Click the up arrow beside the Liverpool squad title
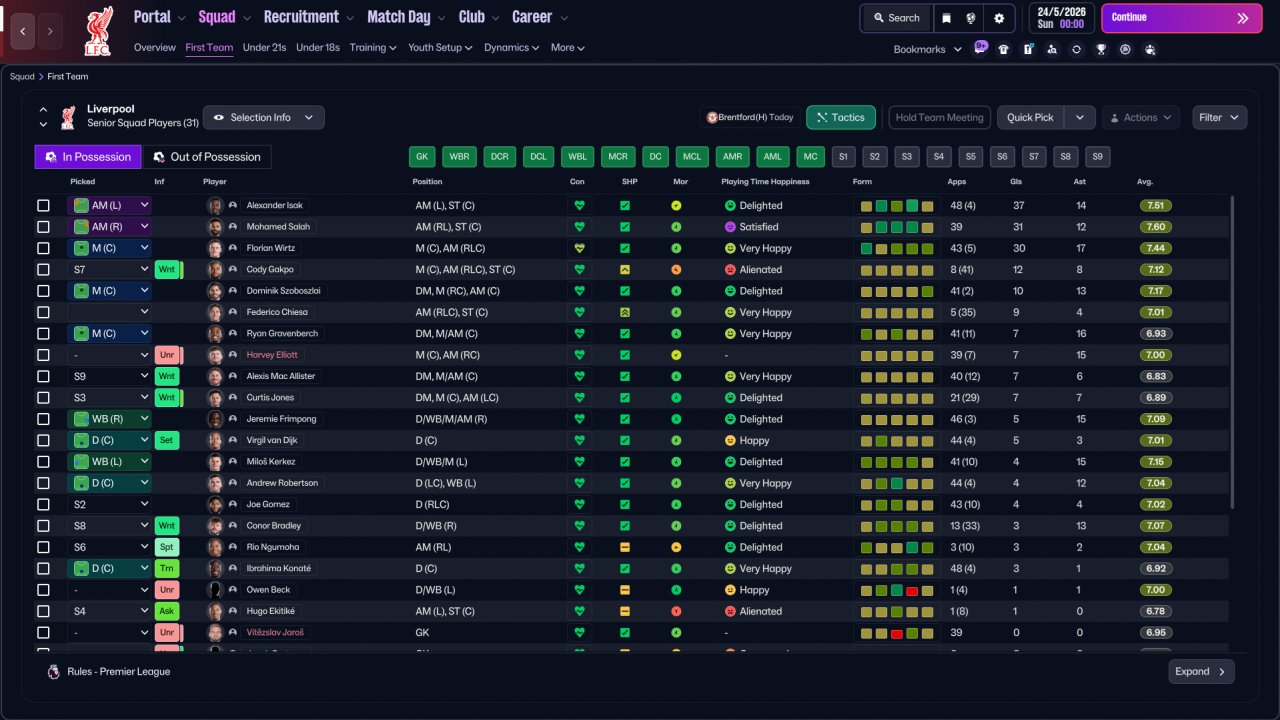 [43, 110]
